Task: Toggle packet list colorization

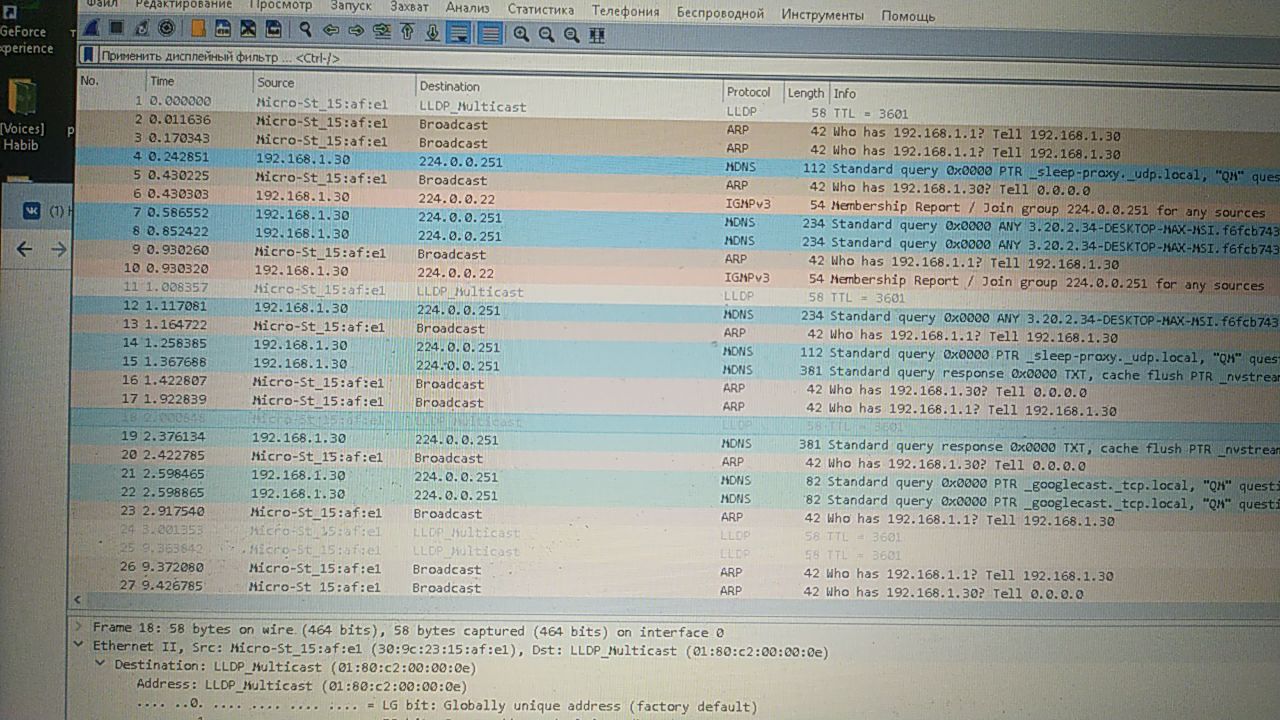Action: click(x=489, y=33)
